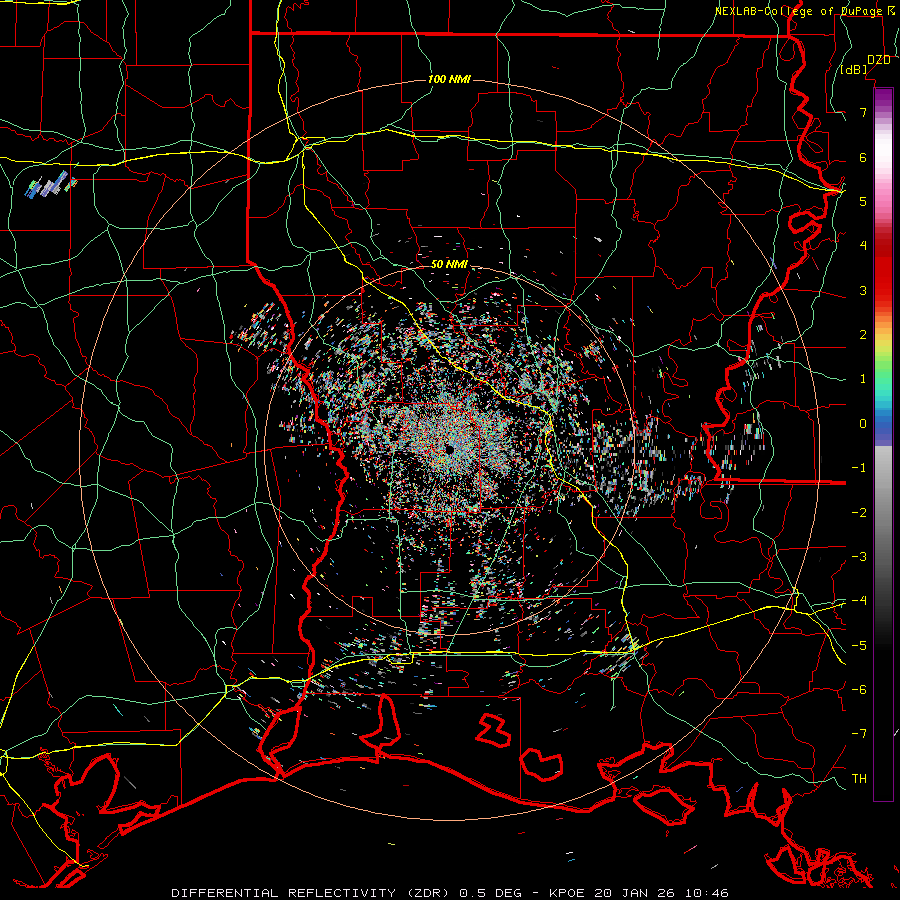The height and width of the screenshot is (900, 900).
Task: Pick the -3 dB scale value
Action: [x=859, y=556]
